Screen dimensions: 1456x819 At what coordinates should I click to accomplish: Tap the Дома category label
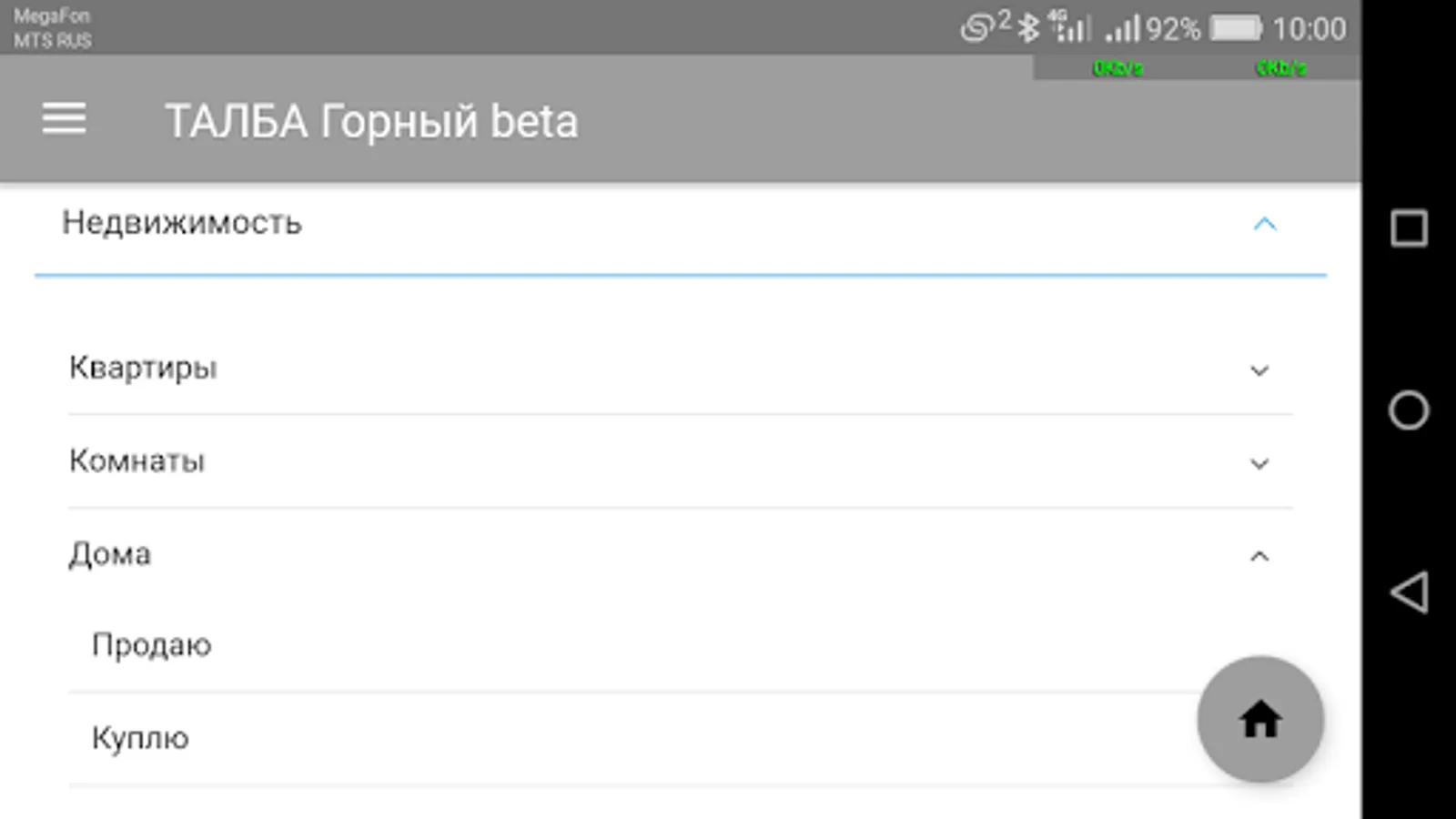tap(110, 554)
